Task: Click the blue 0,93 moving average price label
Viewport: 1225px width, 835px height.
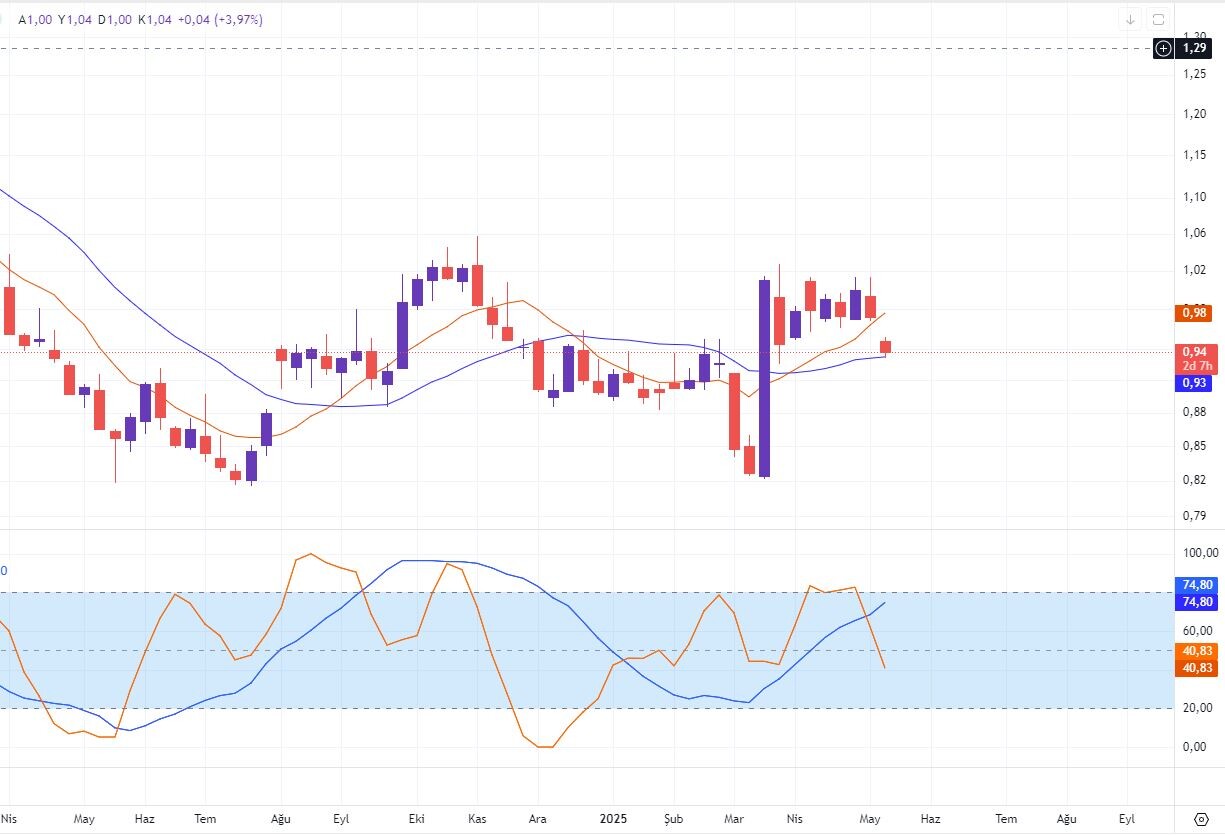Action: pyautogui.click(x=1193, y=383)
